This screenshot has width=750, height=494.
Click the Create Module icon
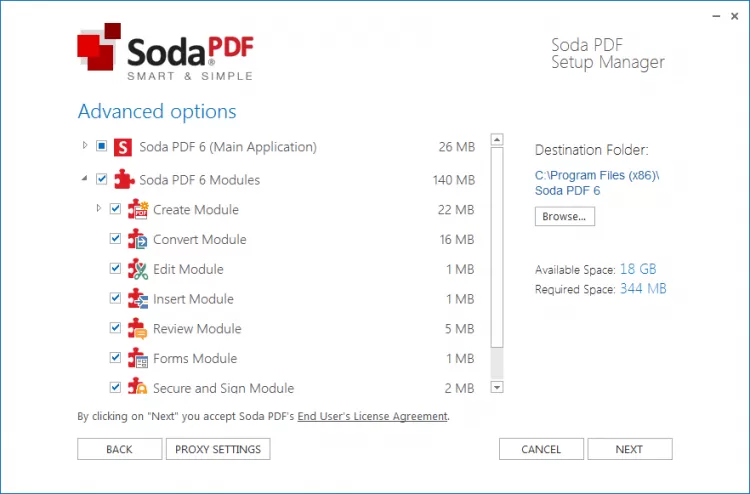pos(138,210)
